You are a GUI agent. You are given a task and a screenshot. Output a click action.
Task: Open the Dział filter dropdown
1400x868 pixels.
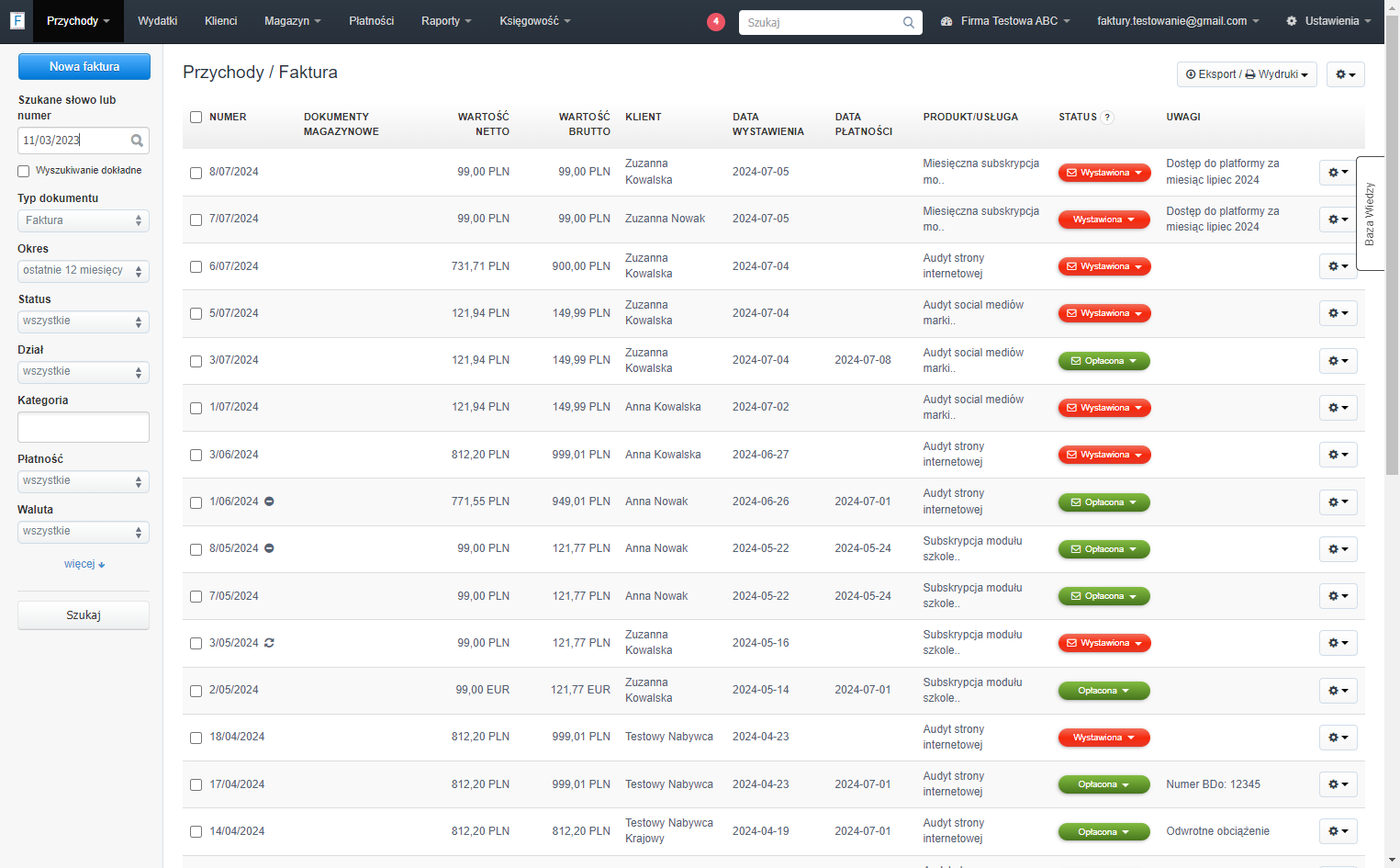click(x=84, y=372)
